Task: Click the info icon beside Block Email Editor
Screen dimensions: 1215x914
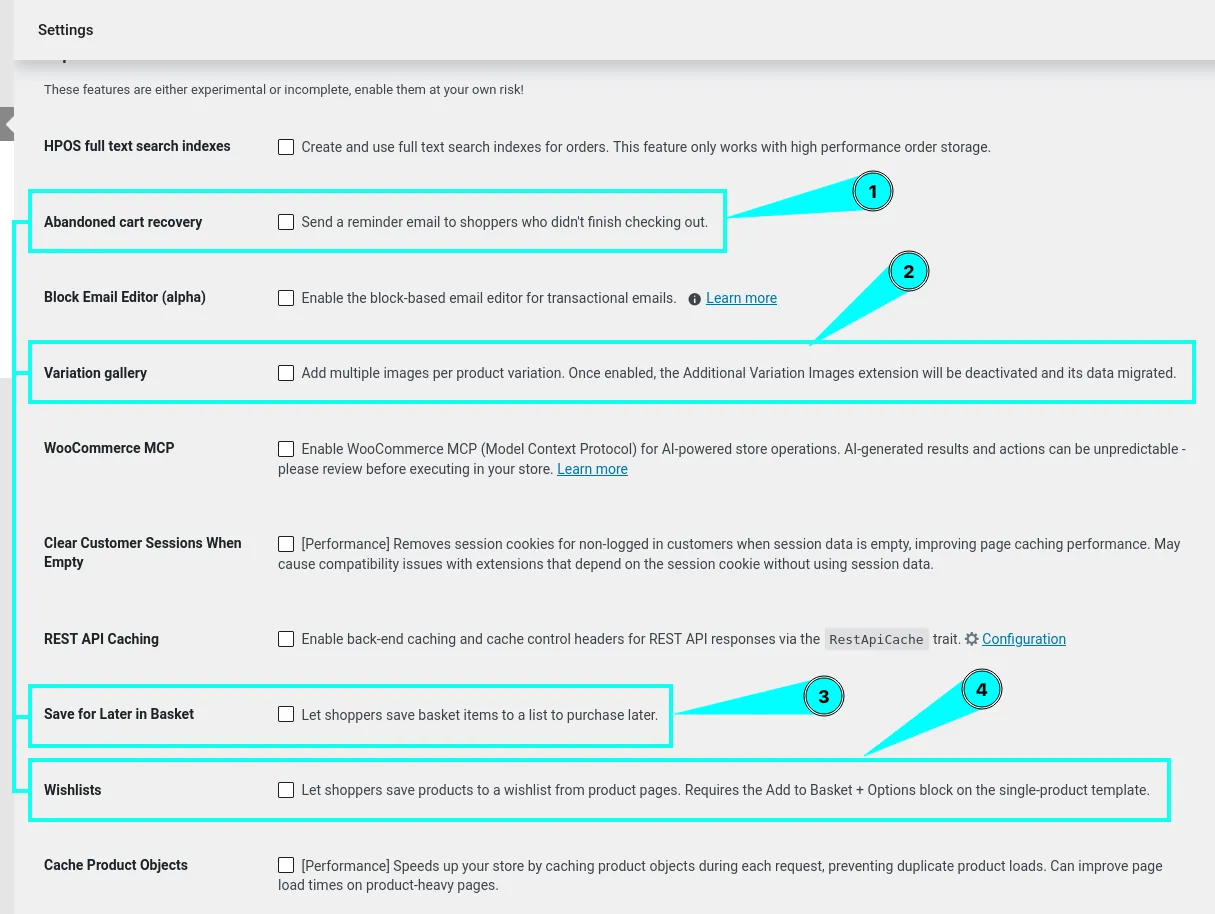Action: tap(695, 299)
